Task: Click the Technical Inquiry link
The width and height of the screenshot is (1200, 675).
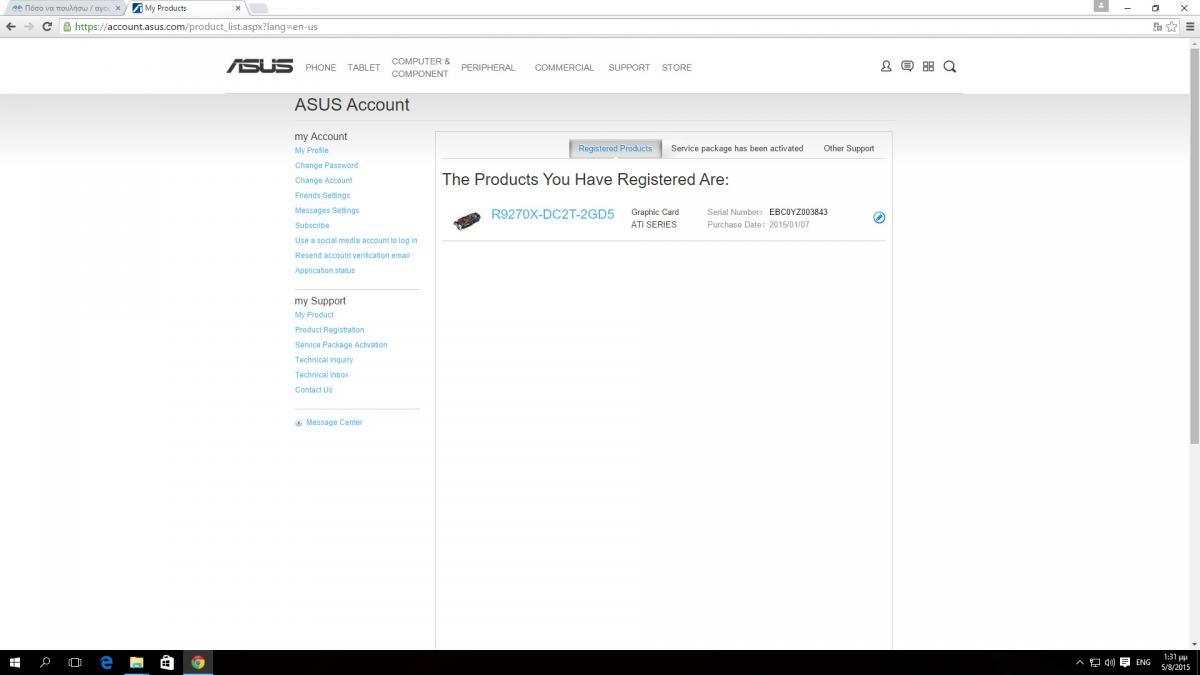Action: coord(324,360)
